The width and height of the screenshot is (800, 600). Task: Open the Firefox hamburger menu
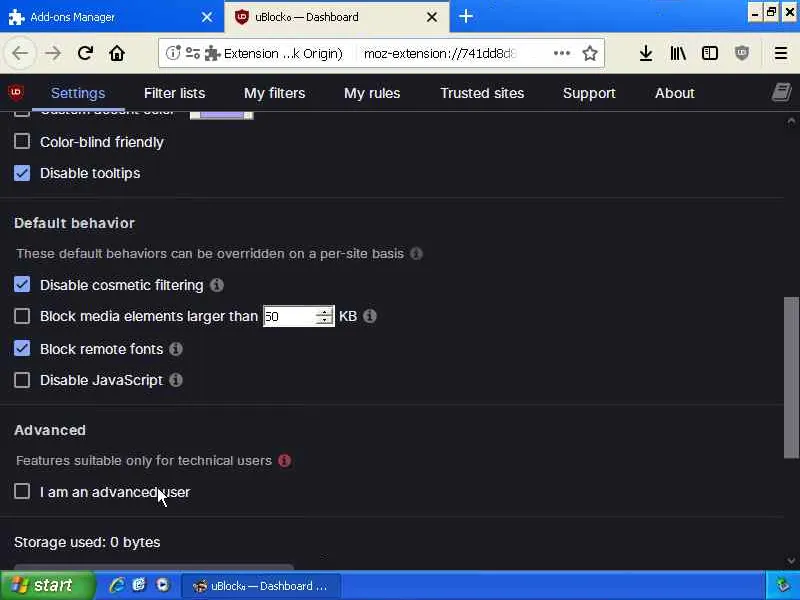781,53
